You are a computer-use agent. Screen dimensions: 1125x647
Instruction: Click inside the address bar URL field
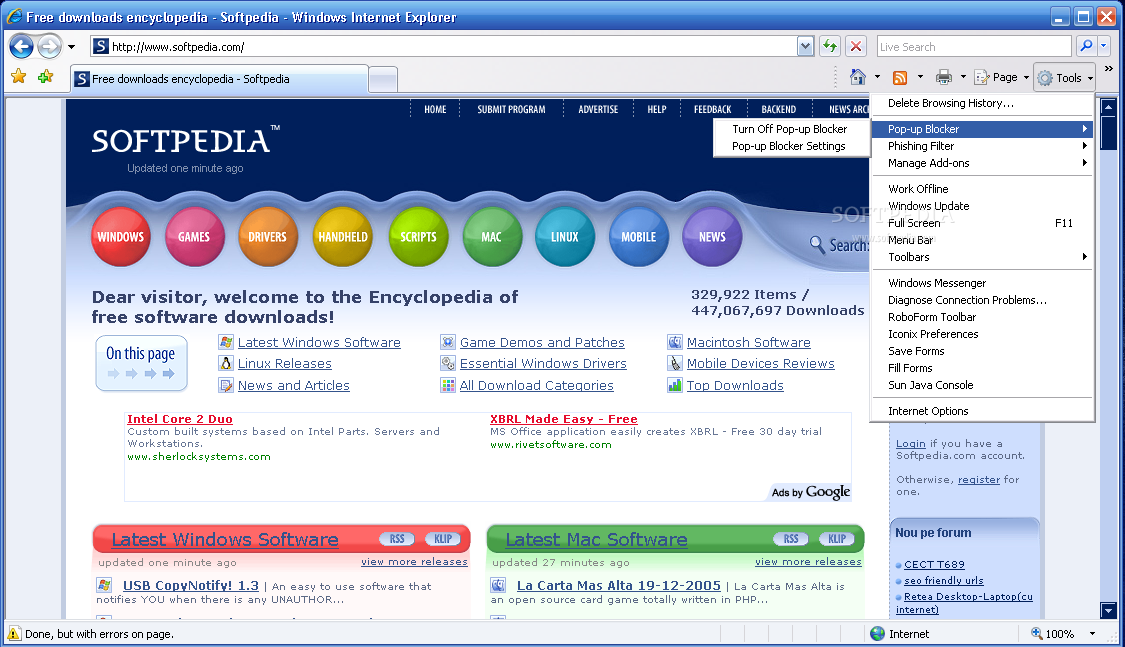click(x=444, y=47)
